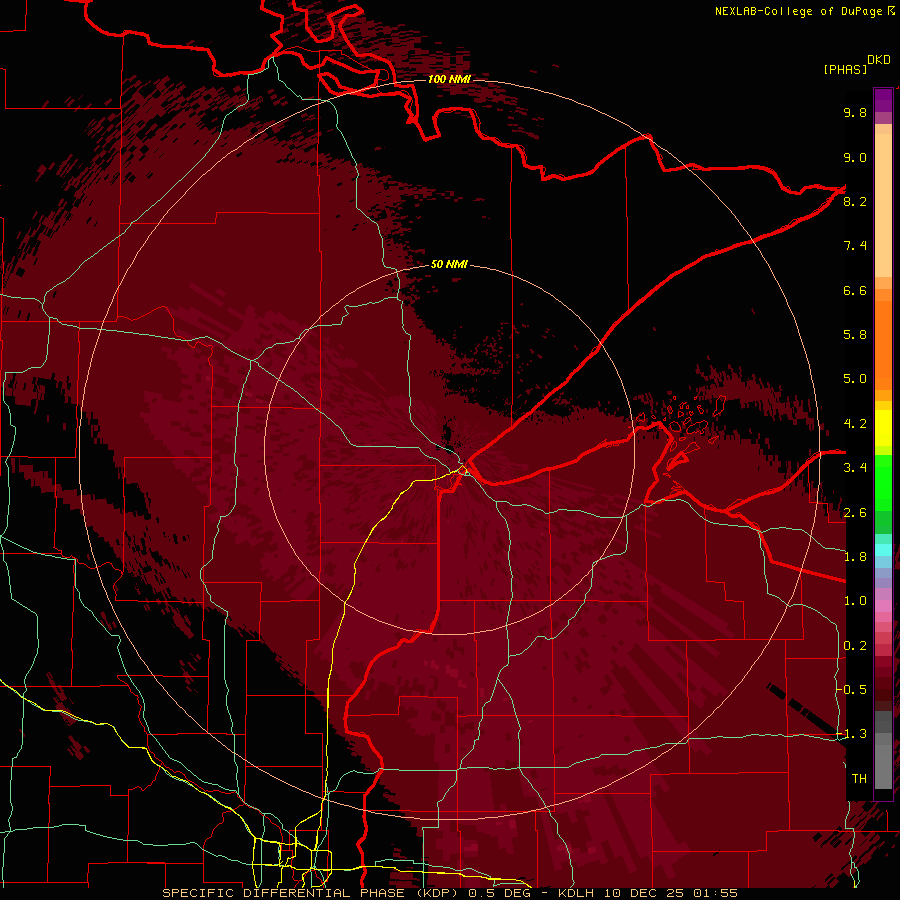Click the 5.0 value on the color scale
The height and width of the screenshot is (900, 900).
point(855,379)
